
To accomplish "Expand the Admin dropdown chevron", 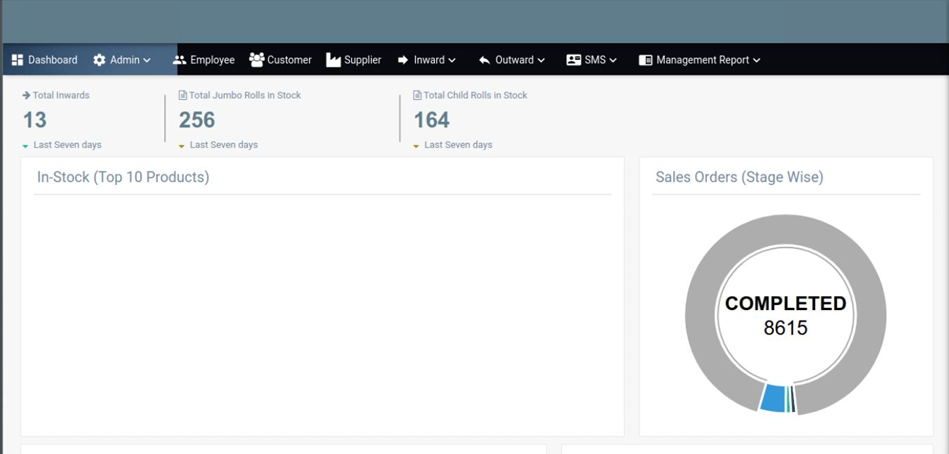I will pos(147,60).
